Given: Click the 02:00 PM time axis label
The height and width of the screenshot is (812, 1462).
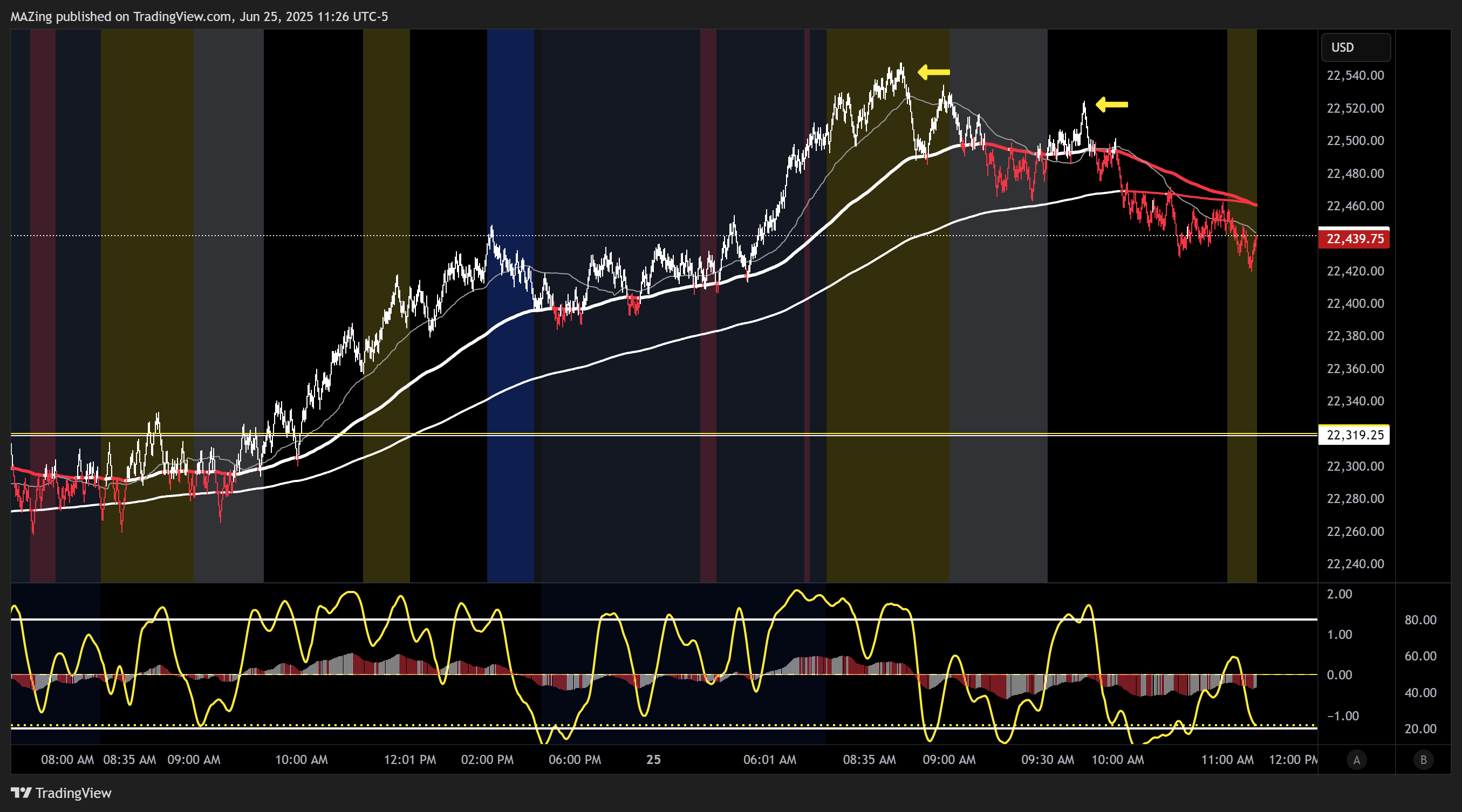Looking at the screenshot, I should pos(487,760).
